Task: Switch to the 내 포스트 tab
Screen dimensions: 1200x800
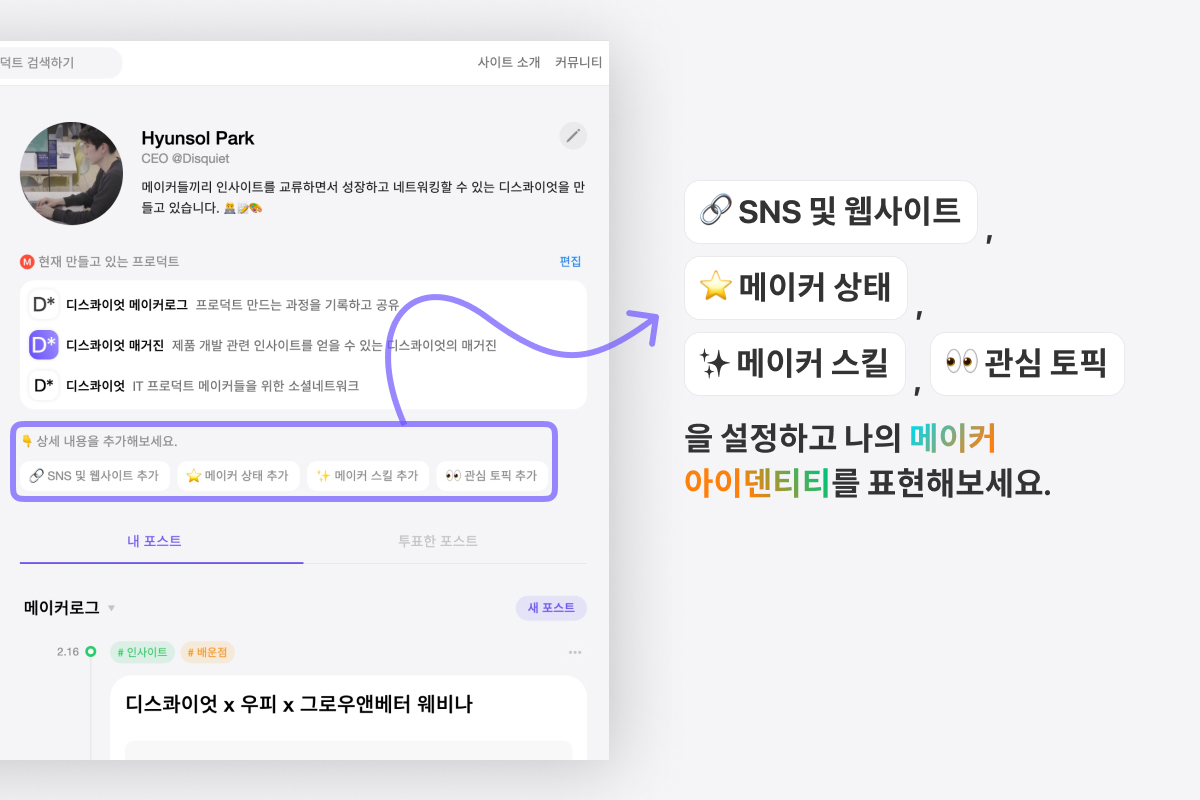Action: coord(154,541)
